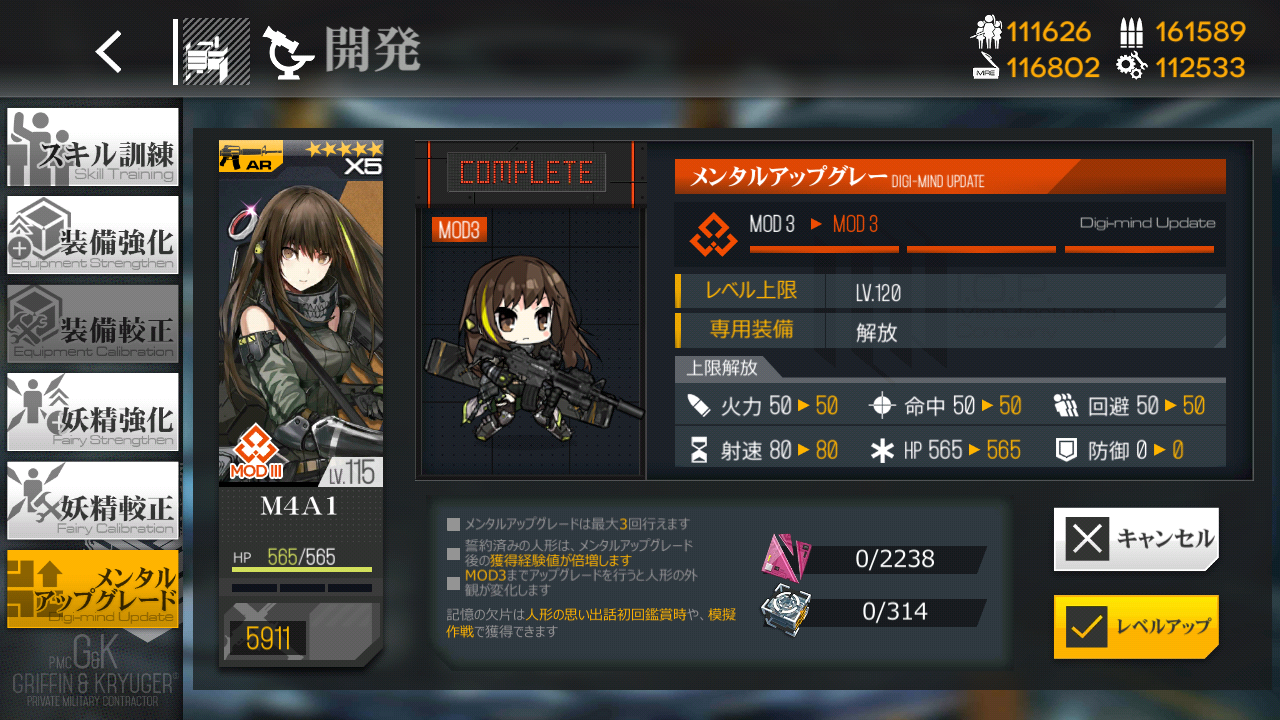Click the parts gear resource icon
The height and width of the screenshot is (720, 1280).
pos(1131,68)
